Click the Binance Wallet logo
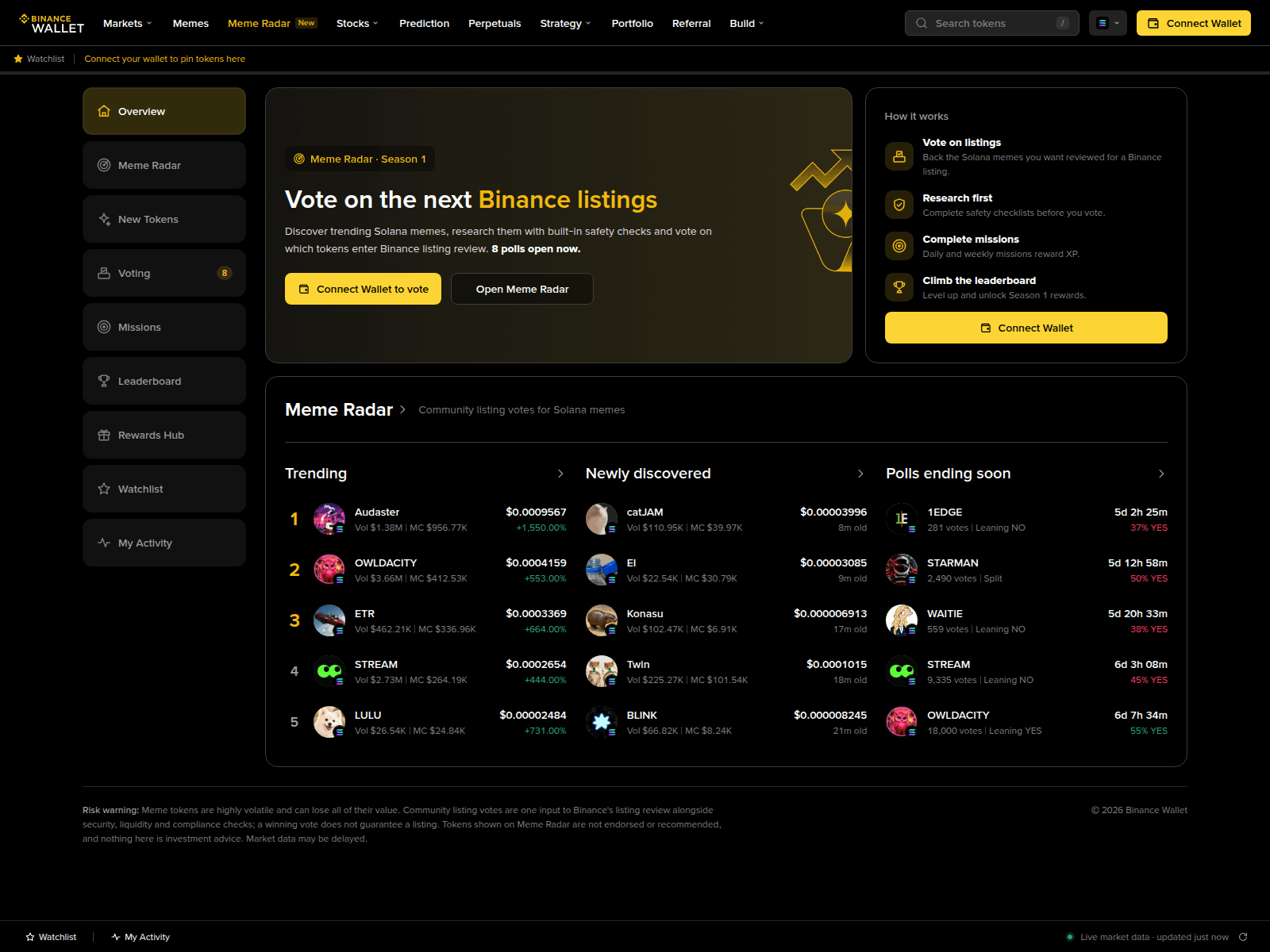 [x=52, y=23]
